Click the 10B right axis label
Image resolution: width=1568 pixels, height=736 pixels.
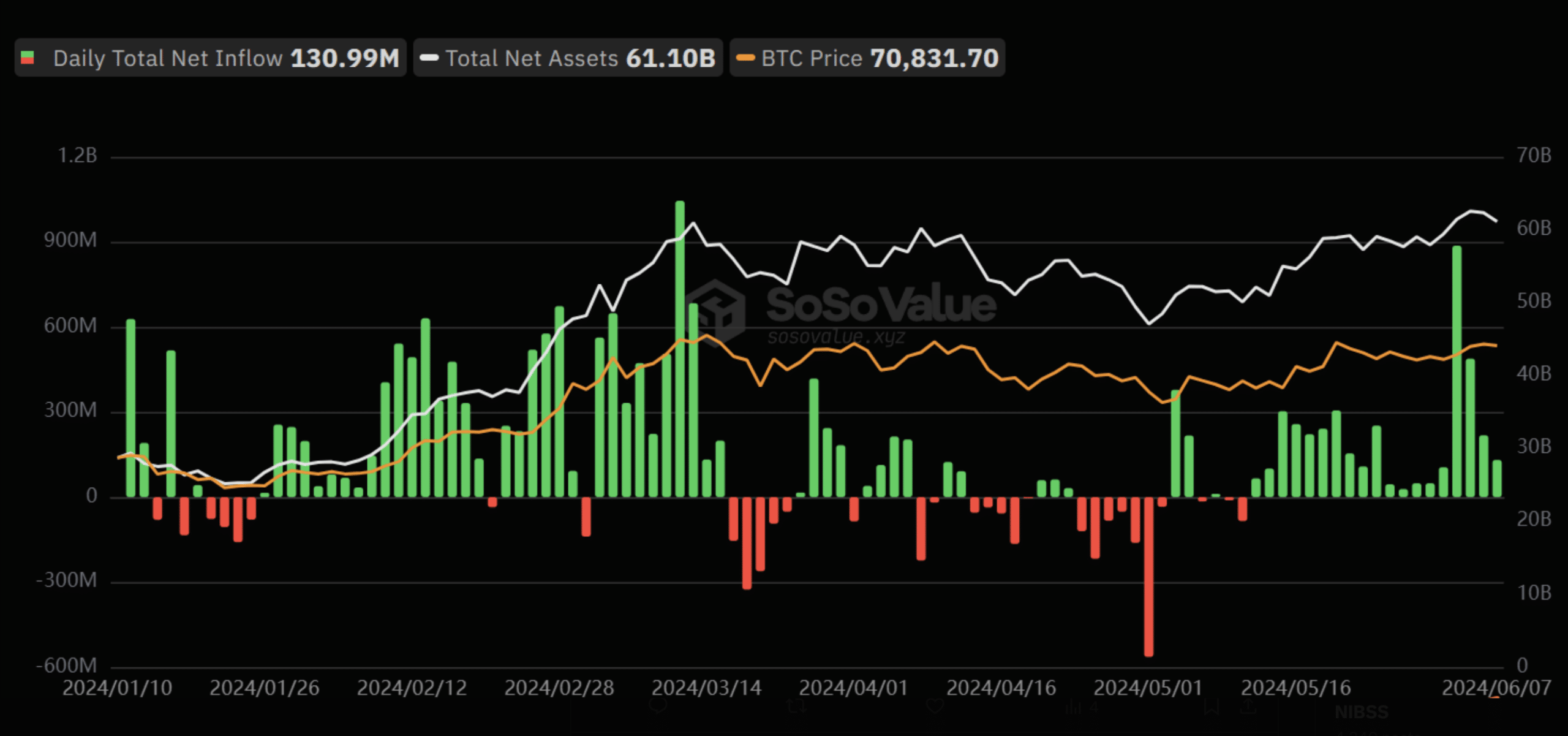pyautogui.click(x=1534, y=593)
